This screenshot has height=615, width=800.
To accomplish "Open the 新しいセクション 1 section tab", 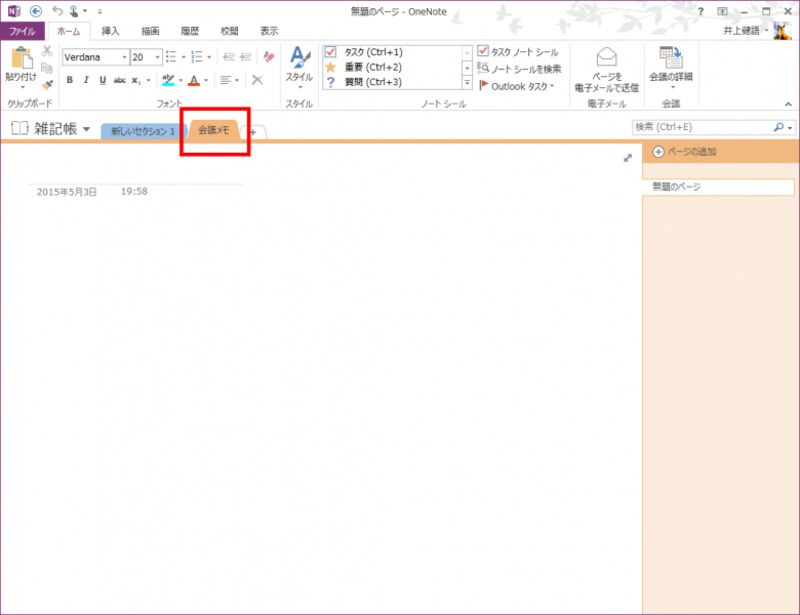I will 142,131.
